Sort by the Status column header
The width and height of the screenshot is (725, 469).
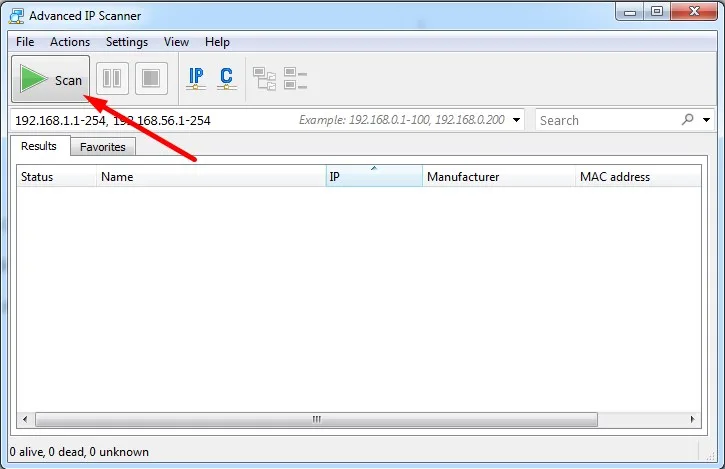coord(56,177)
